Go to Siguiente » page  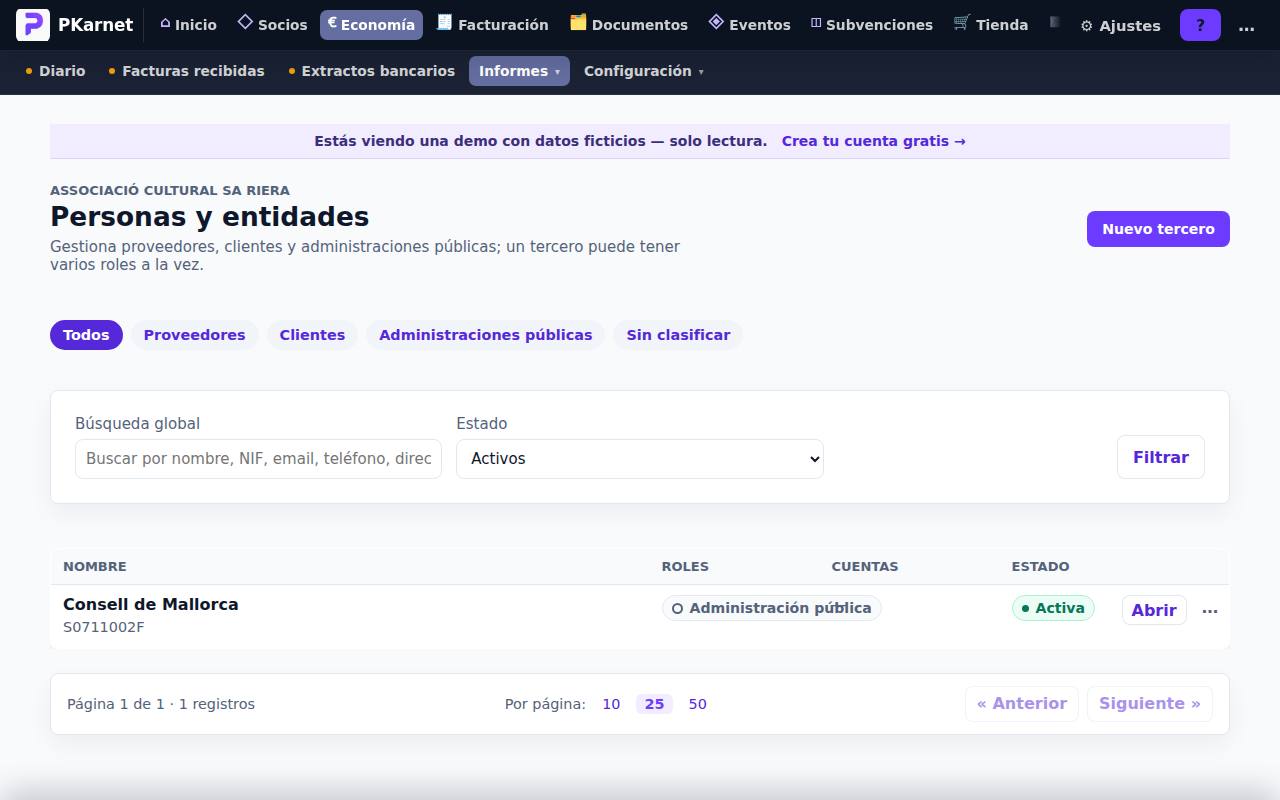[x=1149, y=704]
